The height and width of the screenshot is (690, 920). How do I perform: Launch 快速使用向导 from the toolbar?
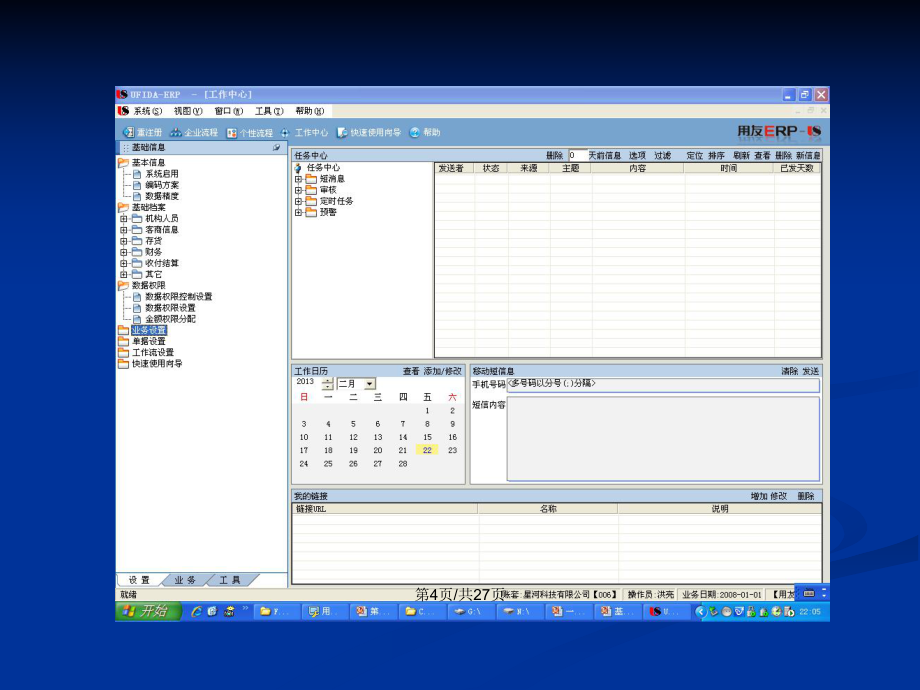click(342, 132)
